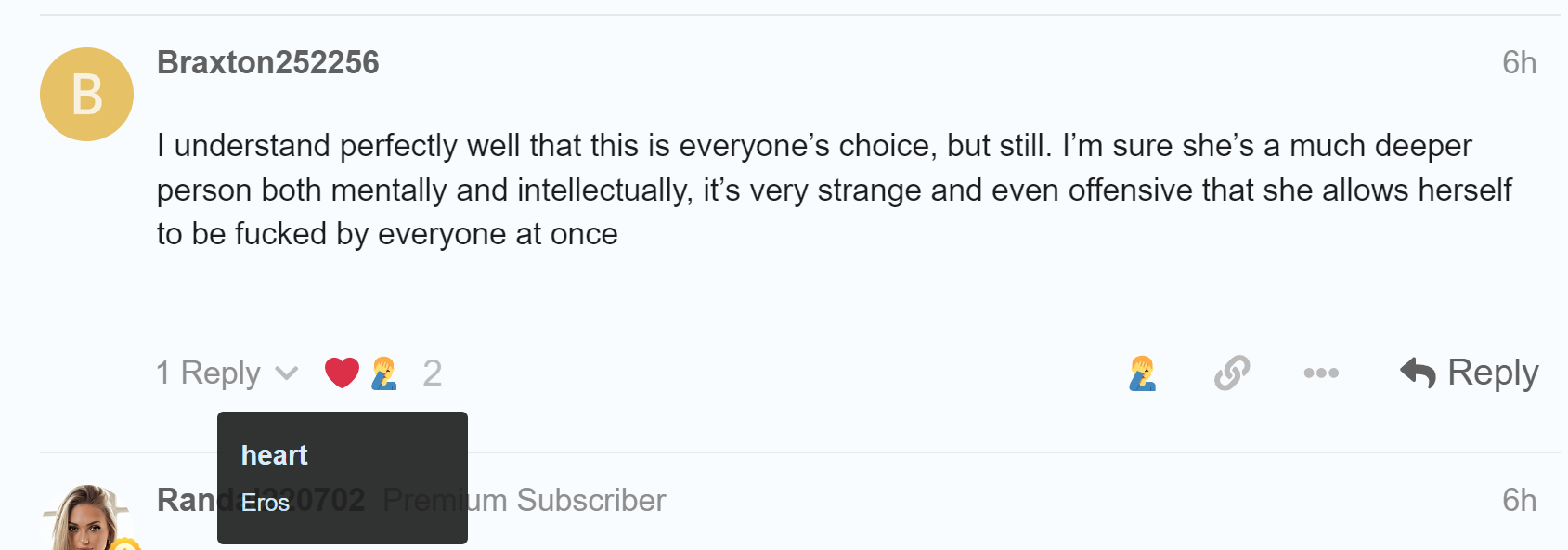Expand the "1 Reply" thread
This screenshot has height=550, width=1568.
pos(208,373)
